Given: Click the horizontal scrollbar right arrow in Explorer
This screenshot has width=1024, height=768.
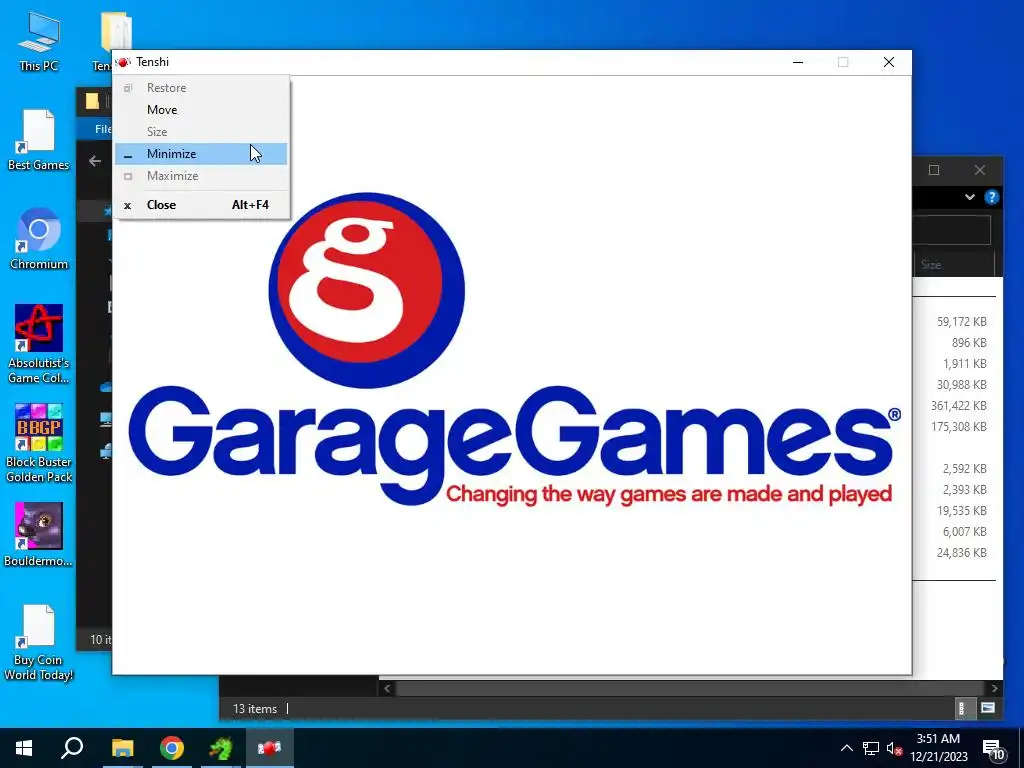Looking at the screenshot, I should (x=995, y=688).
